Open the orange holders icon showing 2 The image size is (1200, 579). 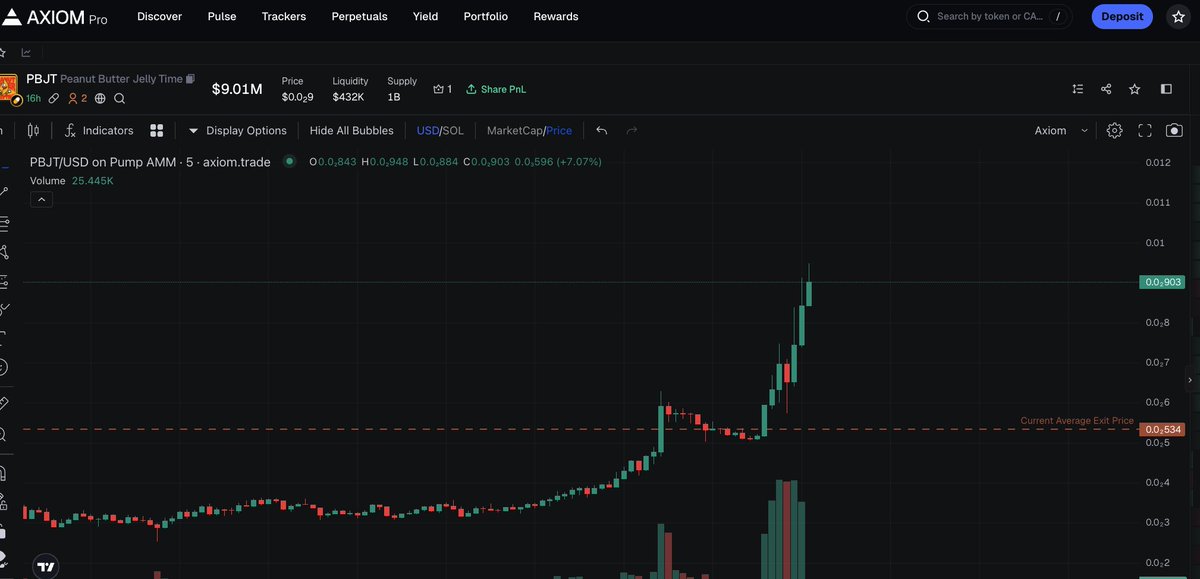click(x=77, y=98)
